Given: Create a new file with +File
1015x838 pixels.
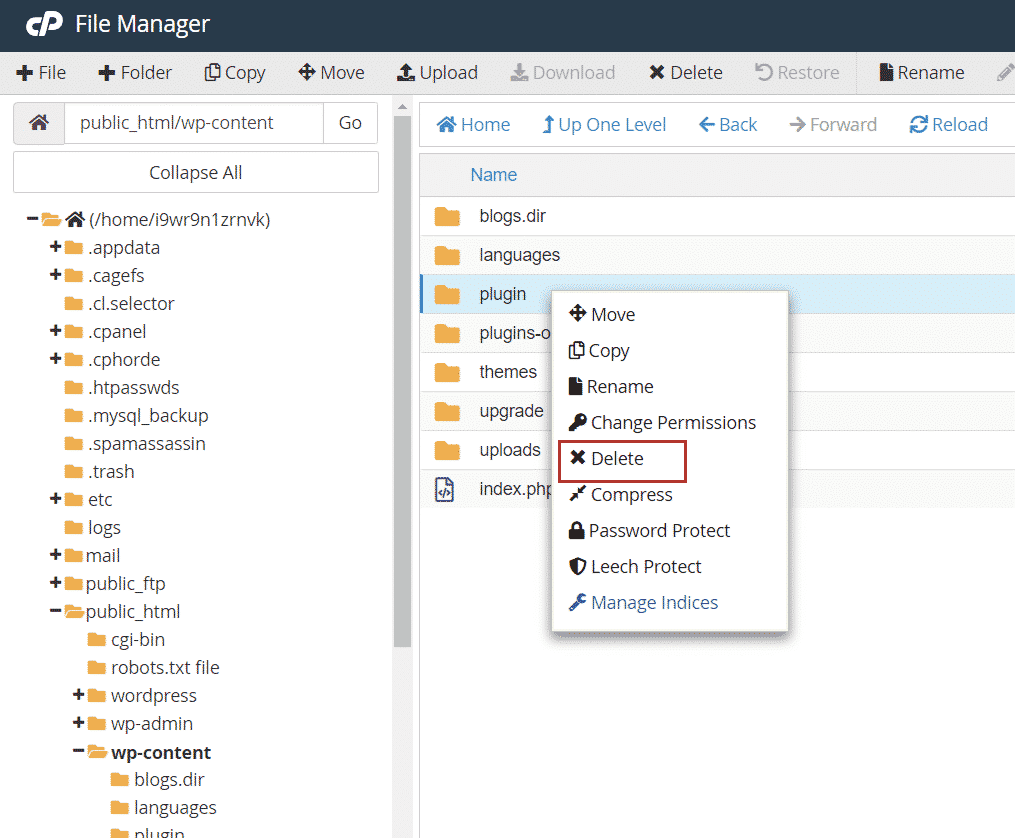Looking at the screenshot, I should (41, 72).
